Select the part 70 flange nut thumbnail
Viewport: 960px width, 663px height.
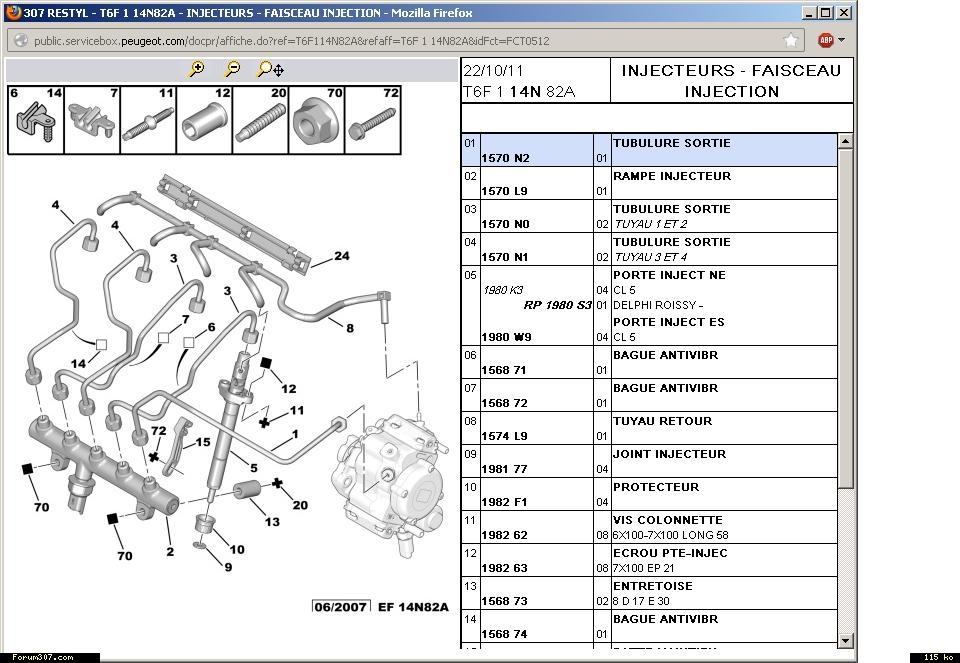(316, 120)
